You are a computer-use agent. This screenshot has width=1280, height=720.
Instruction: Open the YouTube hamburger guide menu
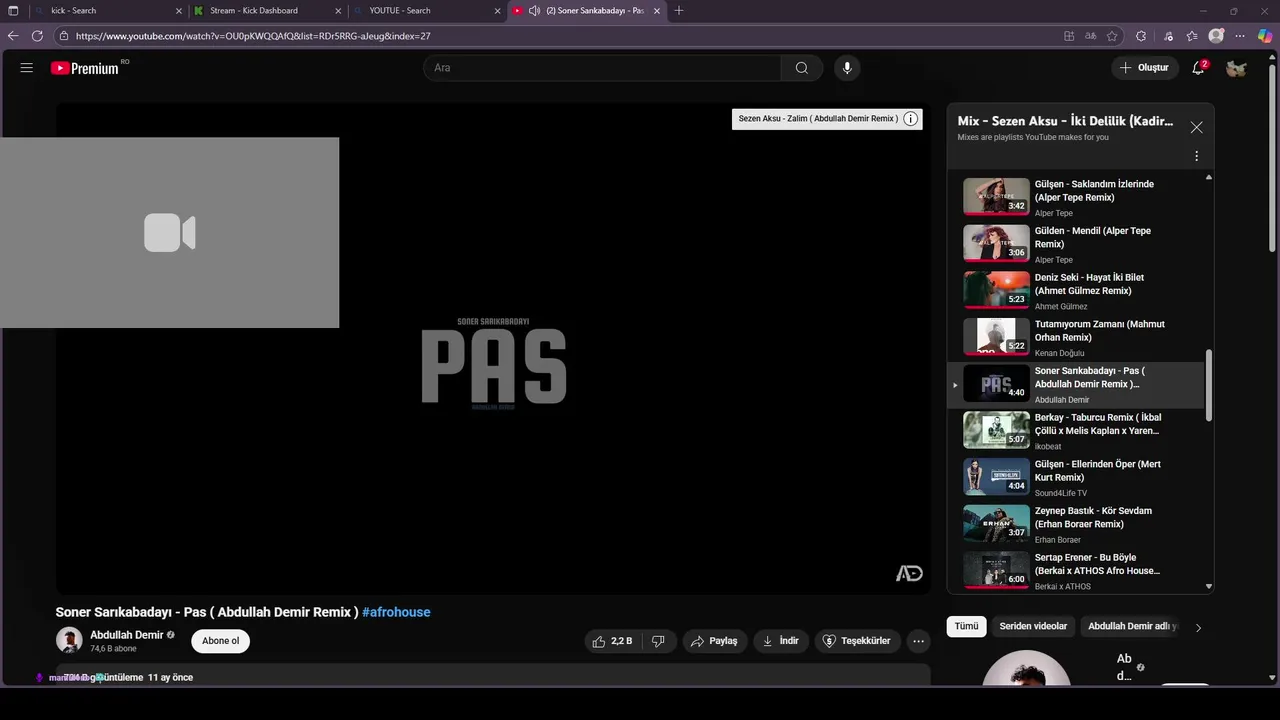point(27,68)
